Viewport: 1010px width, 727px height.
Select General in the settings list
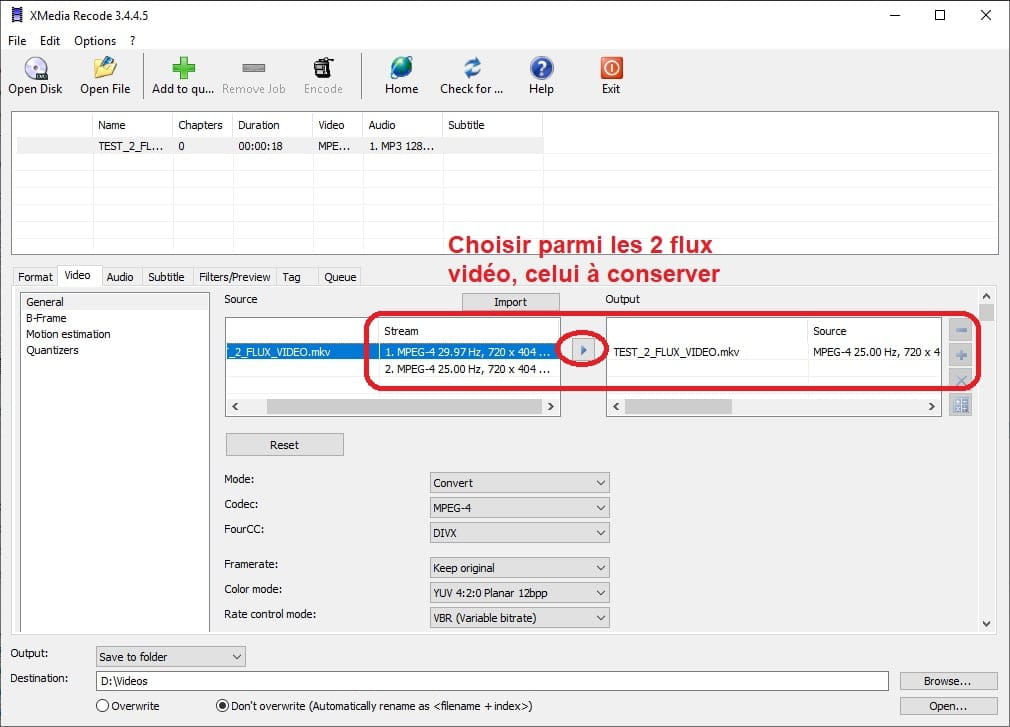pos(115,302)
